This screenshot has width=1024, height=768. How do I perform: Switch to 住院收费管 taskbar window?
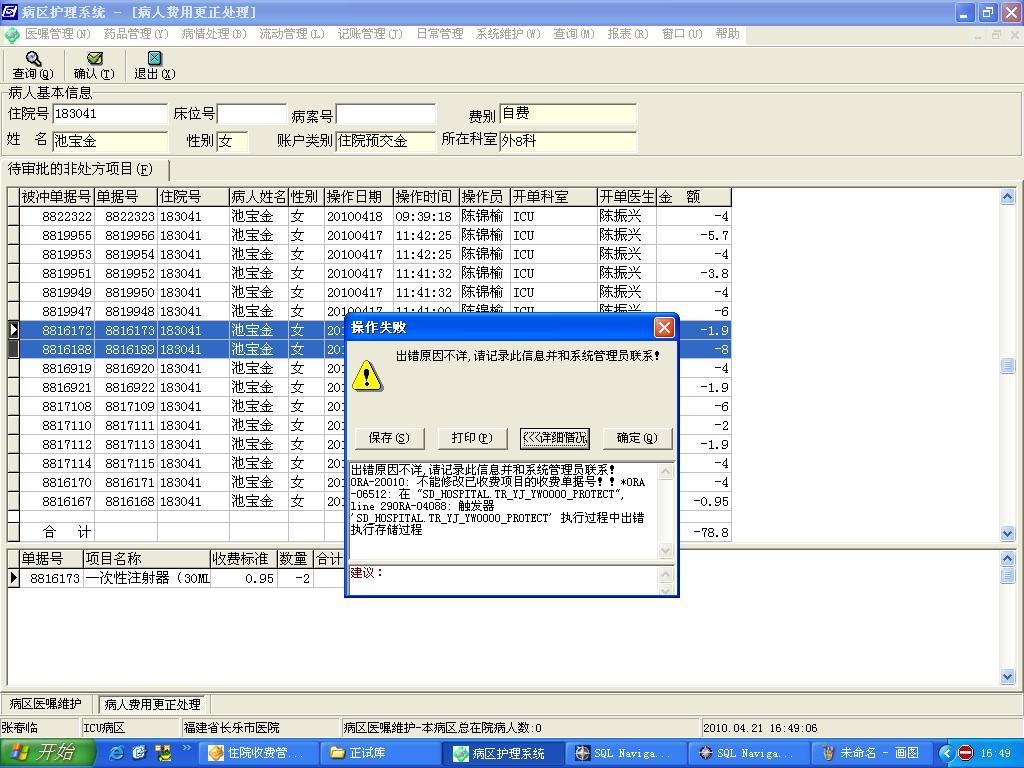pyautogui.click(x=257, y=753)
